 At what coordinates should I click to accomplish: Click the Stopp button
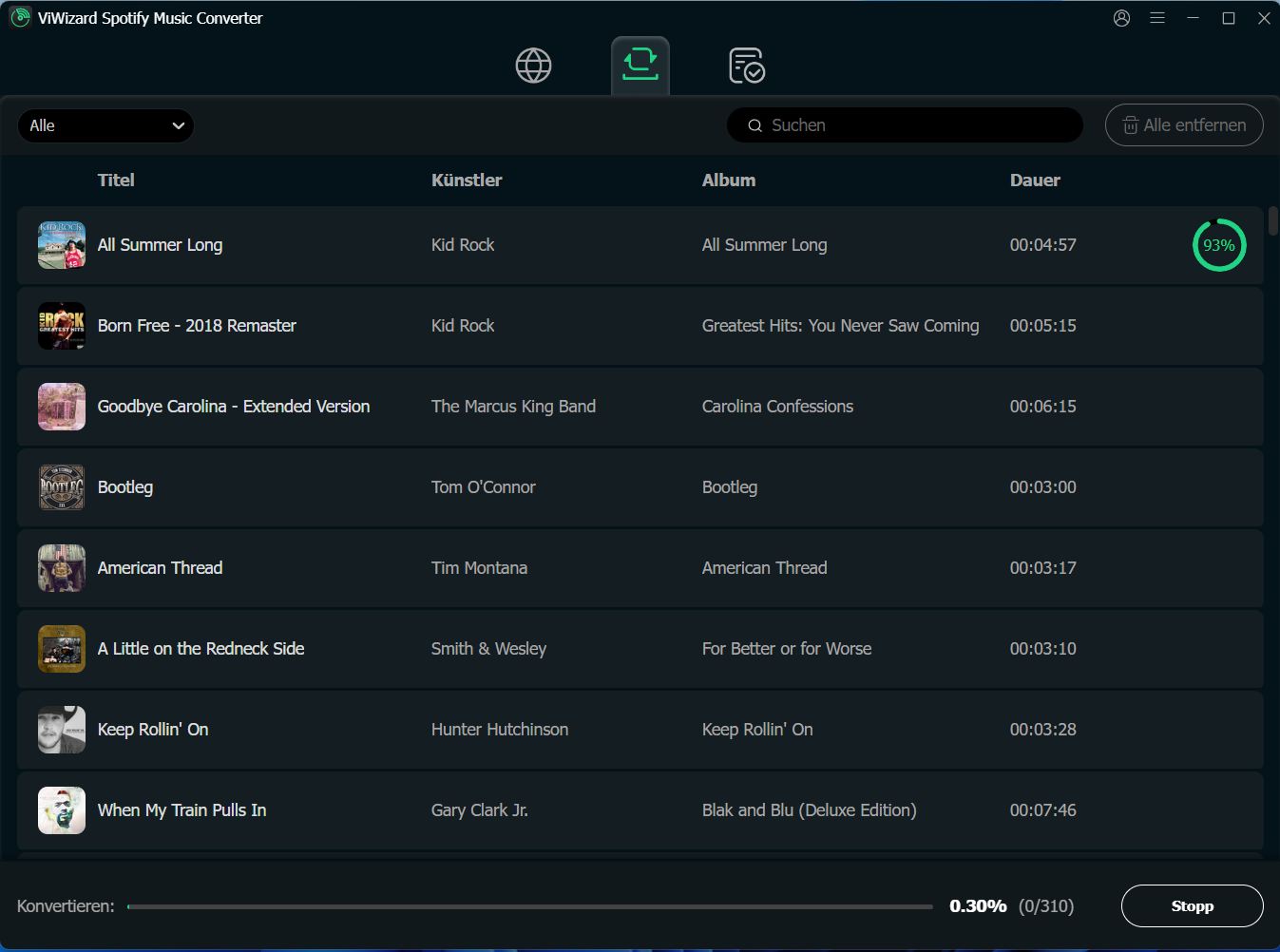[x=1193, y=906]
